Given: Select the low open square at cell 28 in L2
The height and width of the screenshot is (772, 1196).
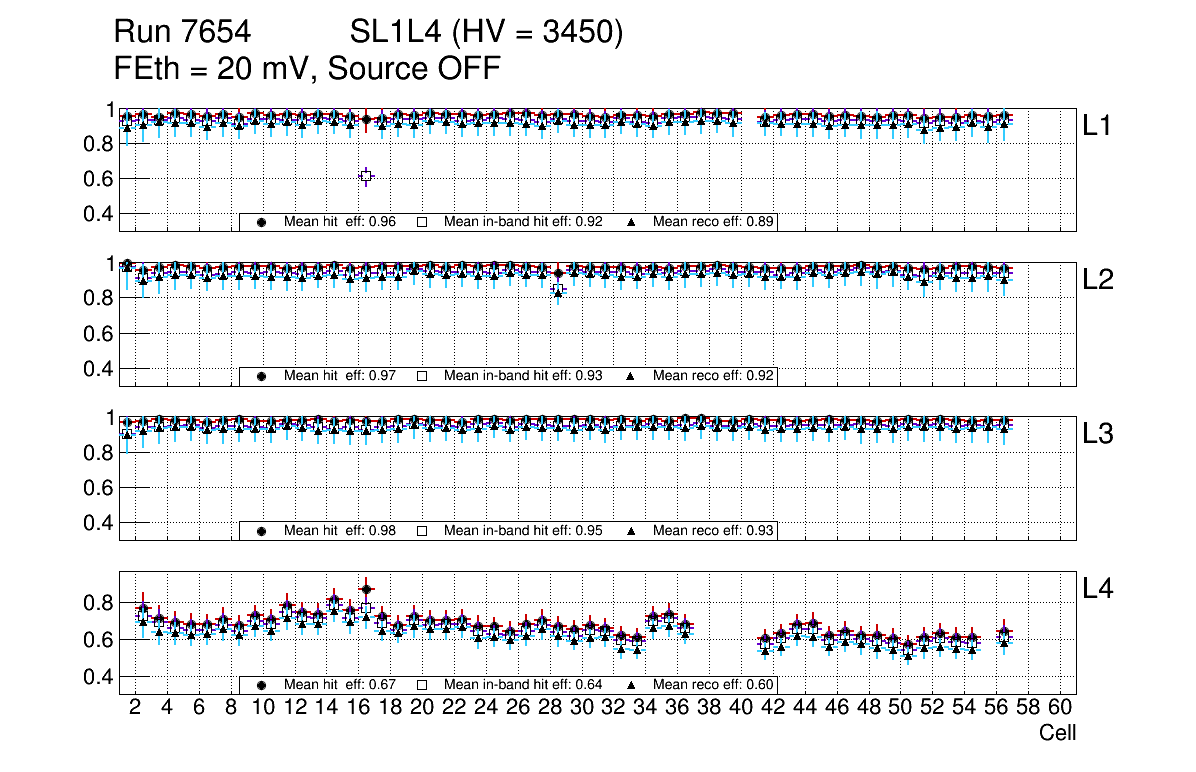Looking at the screenshot, I should (x=558, y=290).
